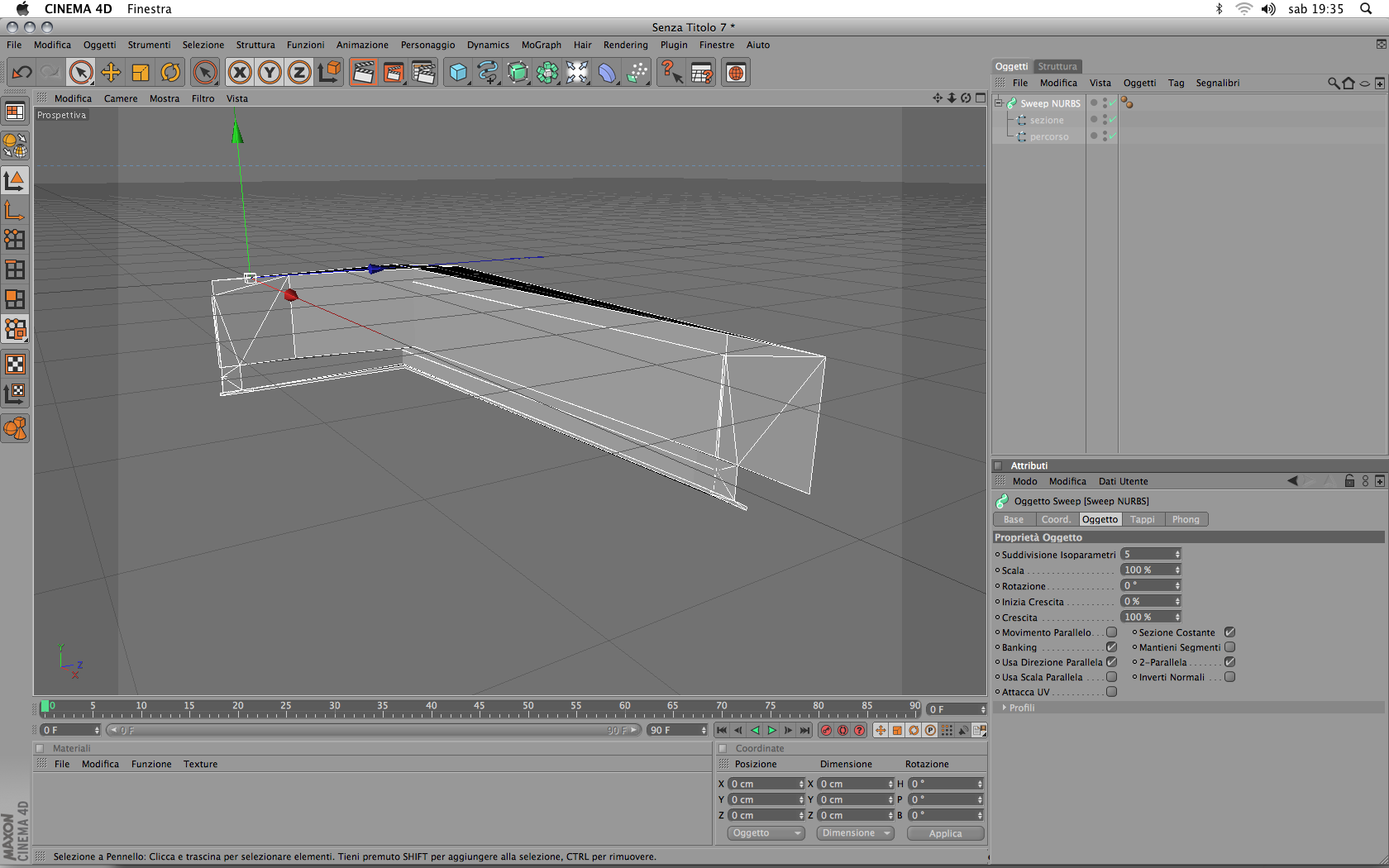This screenshot has height=868, width=1389.
Task: Select the sezione spline object
Action: pos(1047,121)
